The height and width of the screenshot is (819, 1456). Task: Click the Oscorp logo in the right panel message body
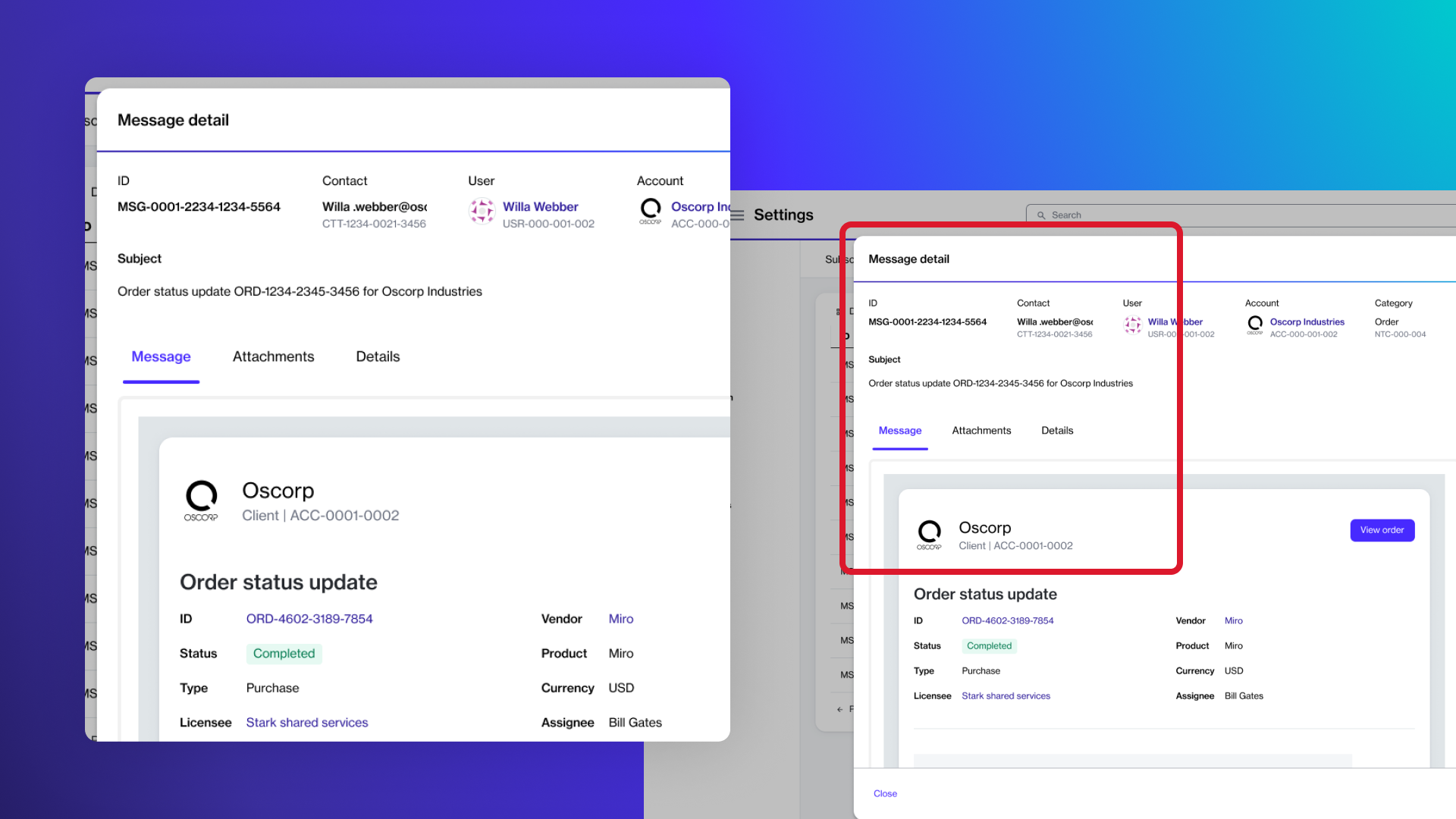point(929,535)
